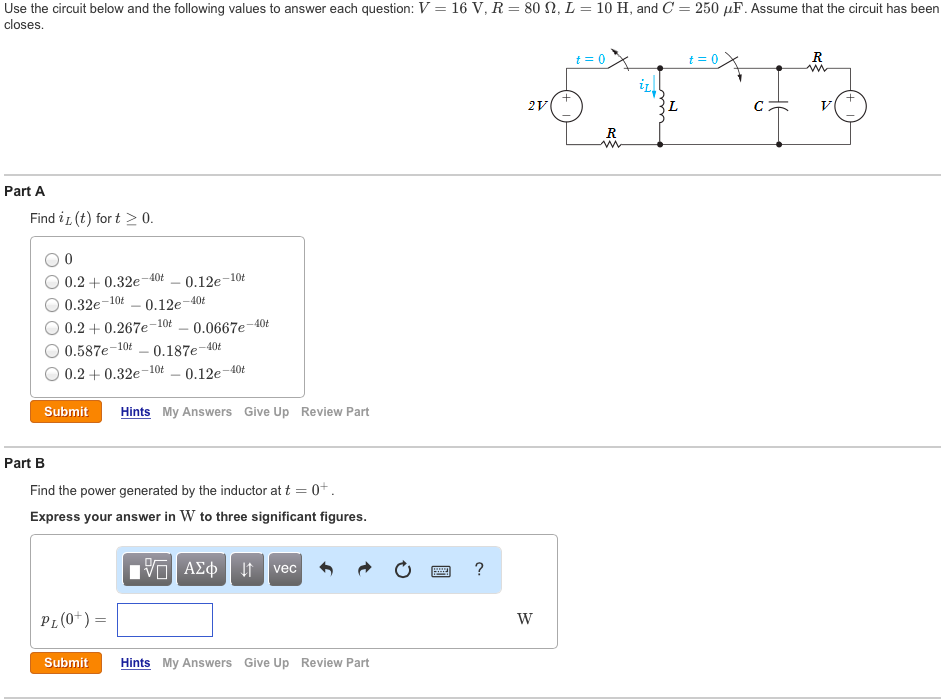Select option 0.2 + 0.267e^-10t − 0.0667e^-40t

[x=52, y=328]
